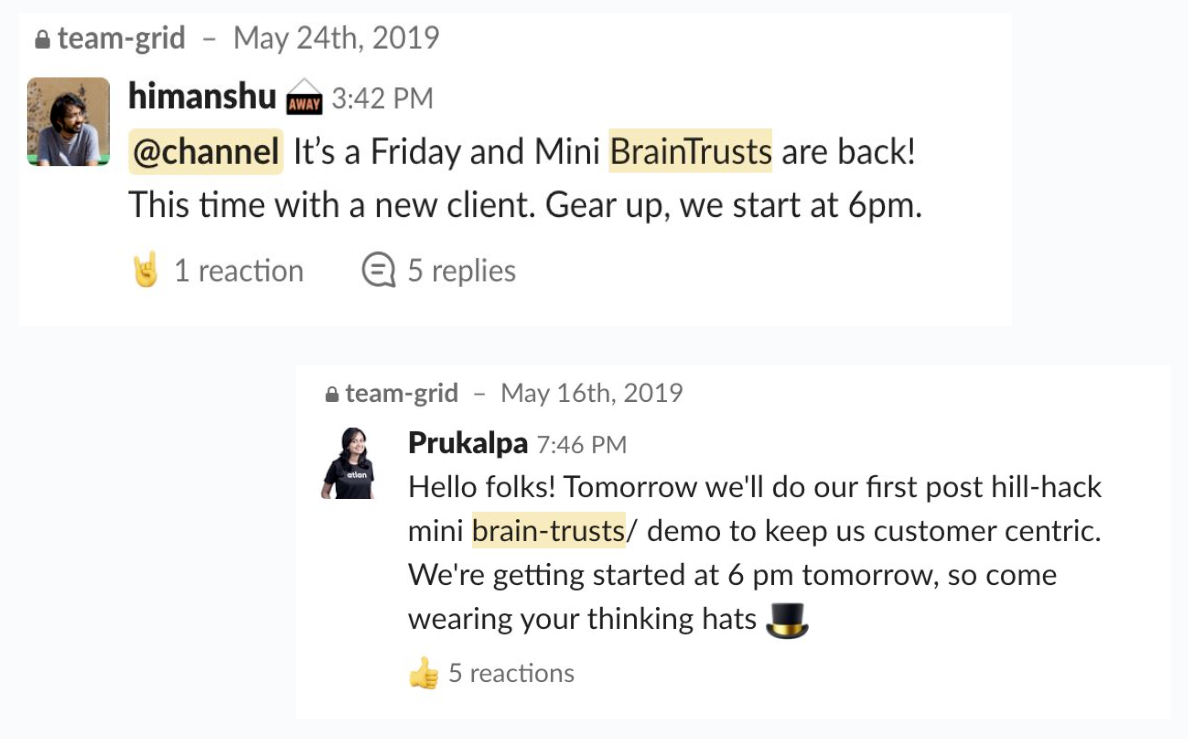Open the replies speech bubble icon
The image size is (1188, 739).
pyautogui.click(x=378, y=270)
